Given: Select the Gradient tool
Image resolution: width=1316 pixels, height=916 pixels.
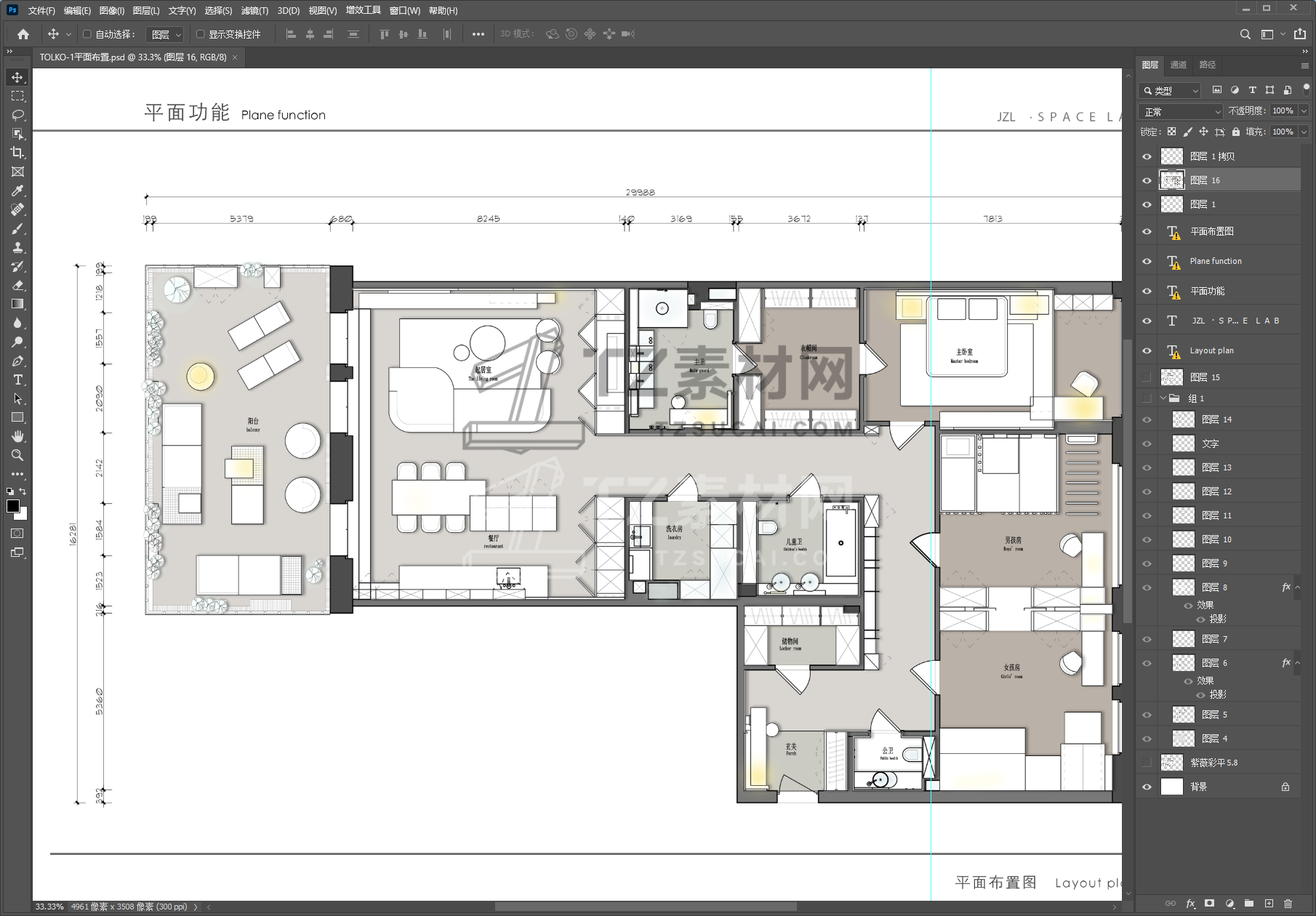Looking at the screenshot, I should pos(17,304).
